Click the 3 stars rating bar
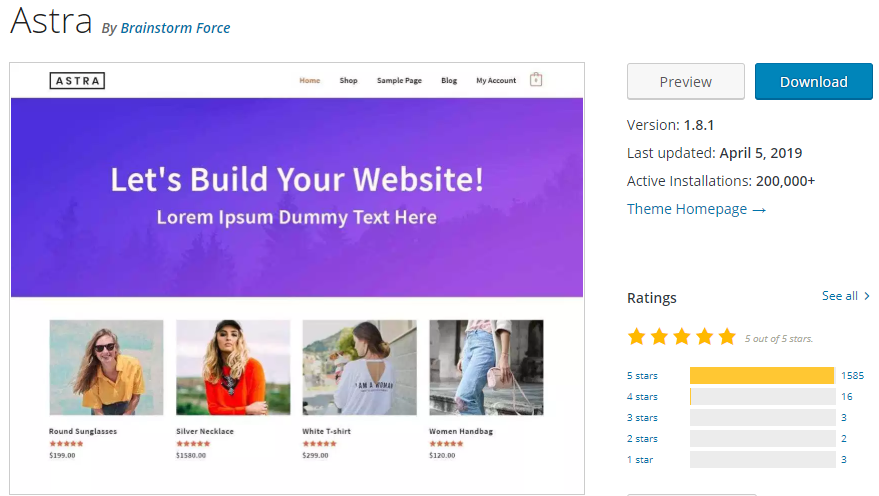 point(762,418)
